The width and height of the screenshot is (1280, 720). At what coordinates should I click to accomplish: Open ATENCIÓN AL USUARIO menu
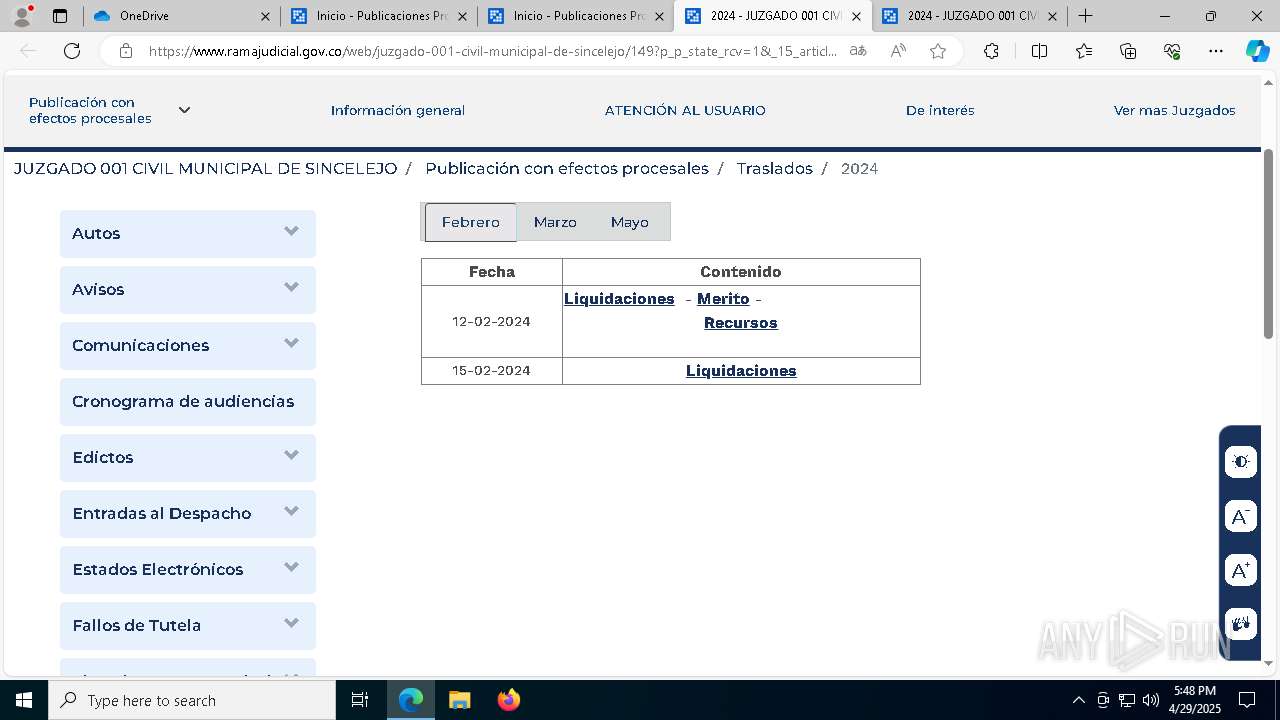[685, 110]
